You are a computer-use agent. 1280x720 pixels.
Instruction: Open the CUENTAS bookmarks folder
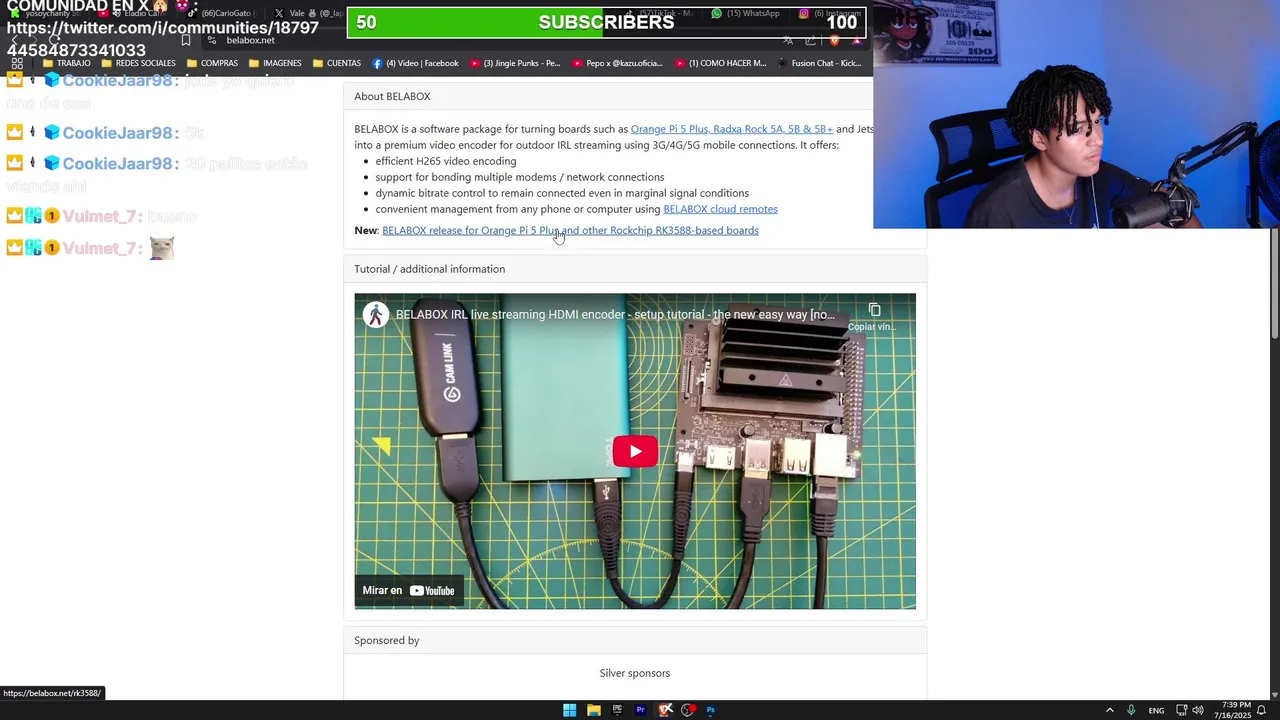(337, 63)
